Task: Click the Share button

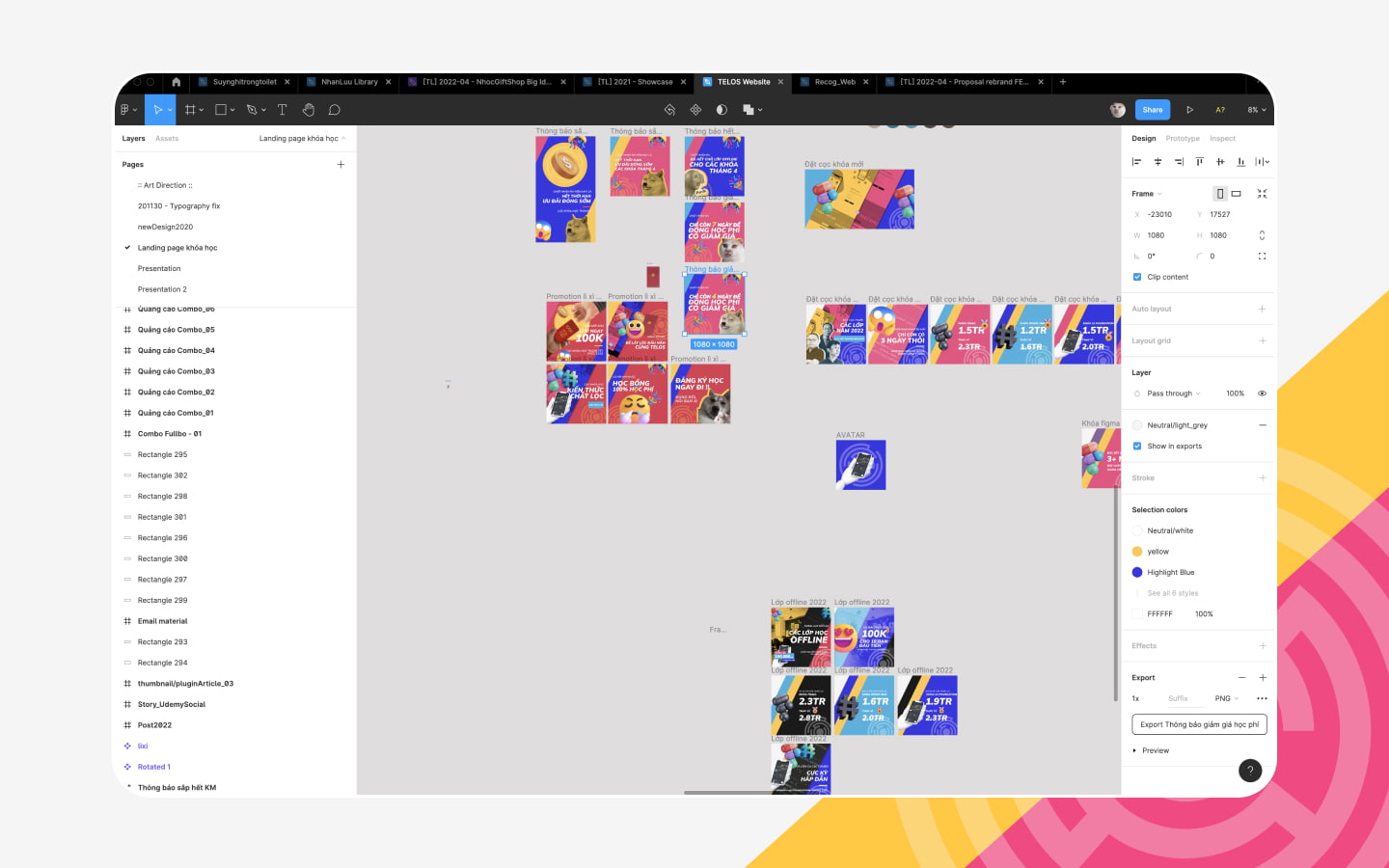Action: 1153,110
